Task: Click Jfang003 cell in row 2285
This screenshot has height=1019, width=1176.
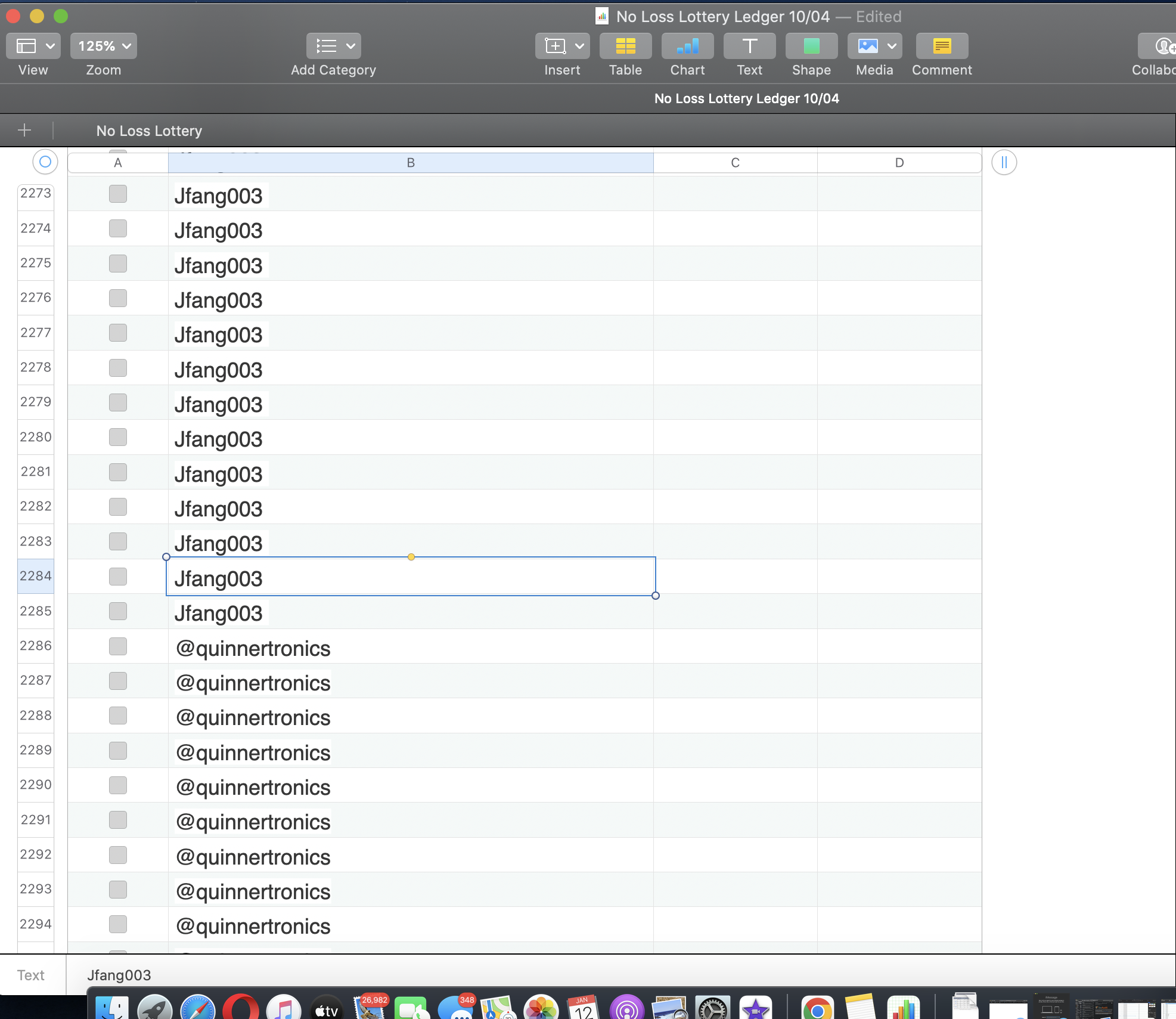Action: pyautogui.click(x=411, y=612)
